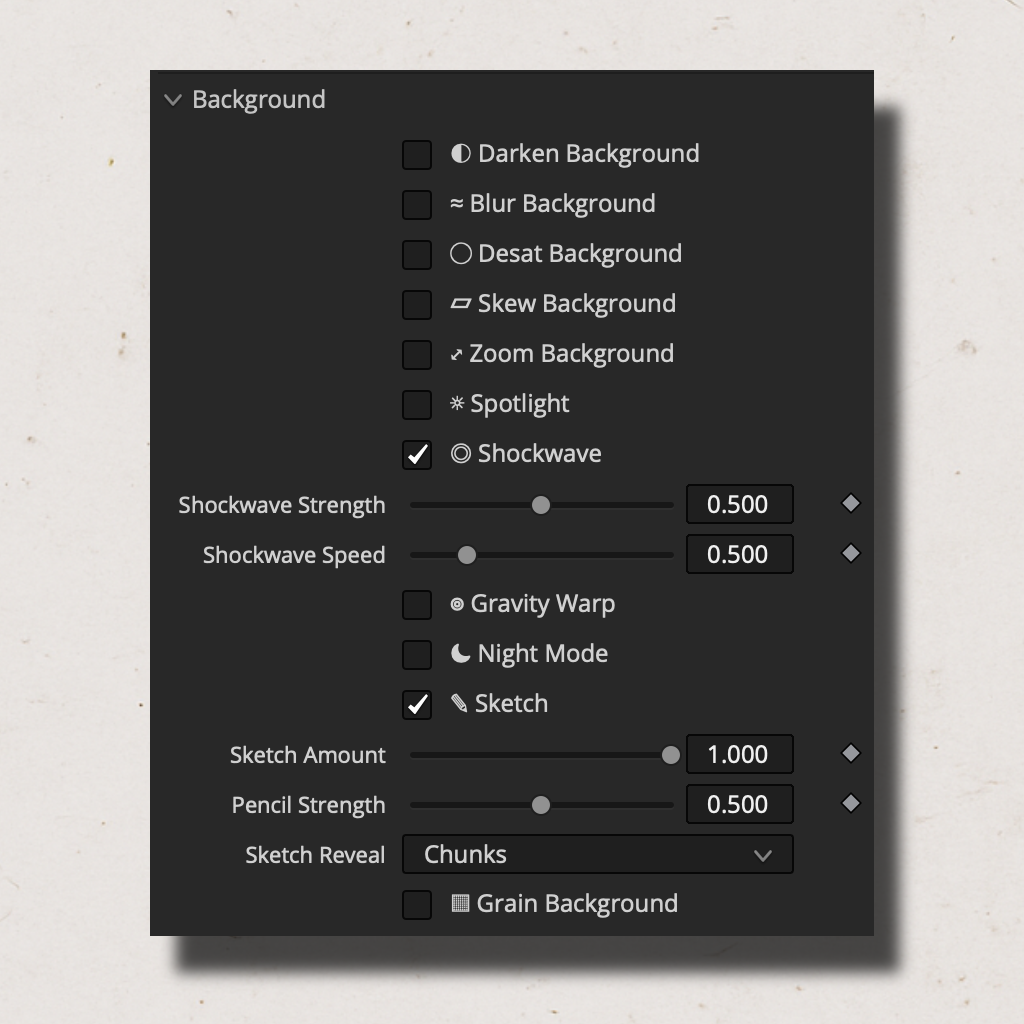Click the Shockwave Speed slider handle

click(467, 555)
